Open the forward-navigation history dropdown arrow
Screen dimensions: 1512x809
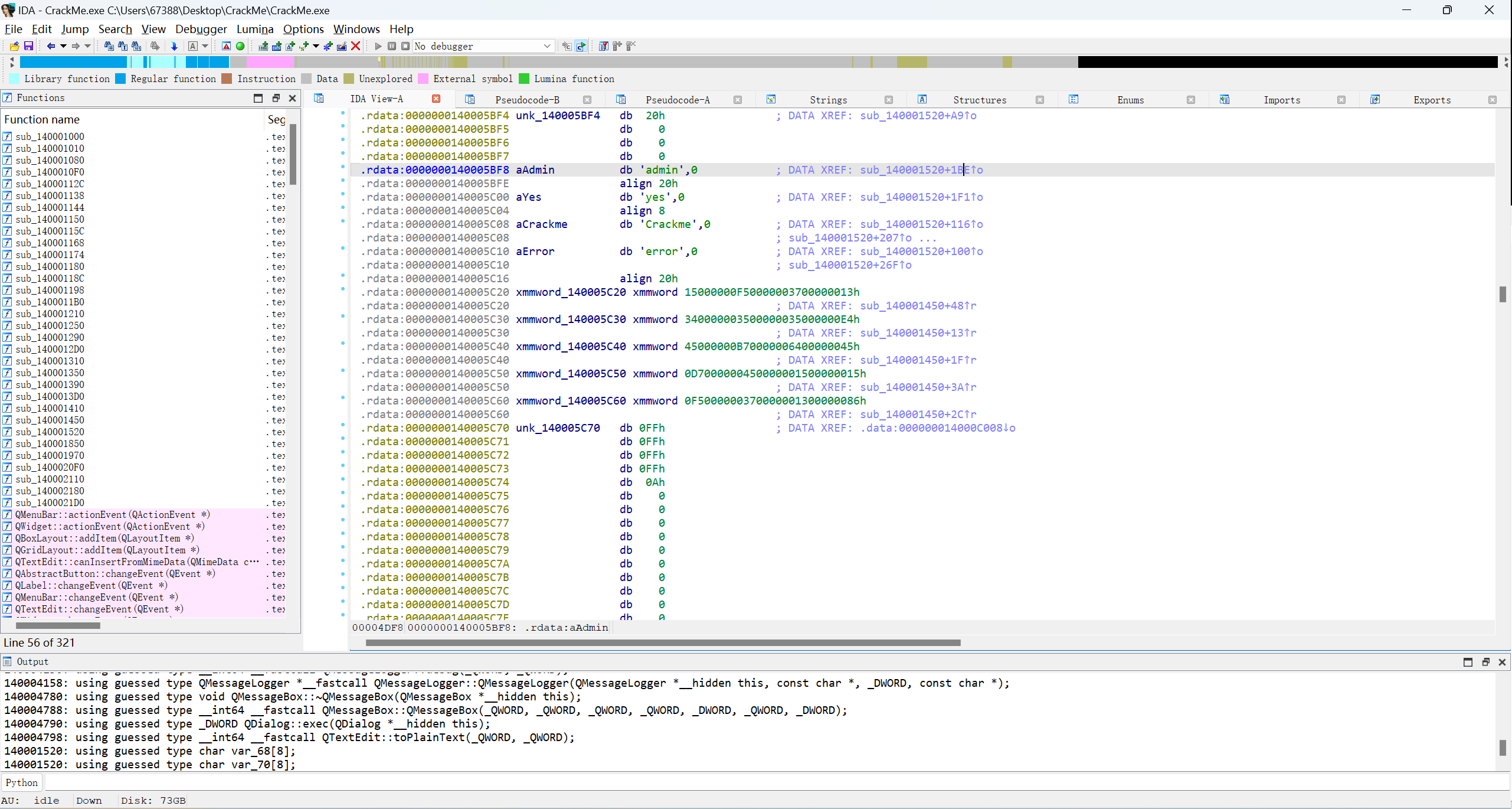pyautogui.click(x=88, y=46)
